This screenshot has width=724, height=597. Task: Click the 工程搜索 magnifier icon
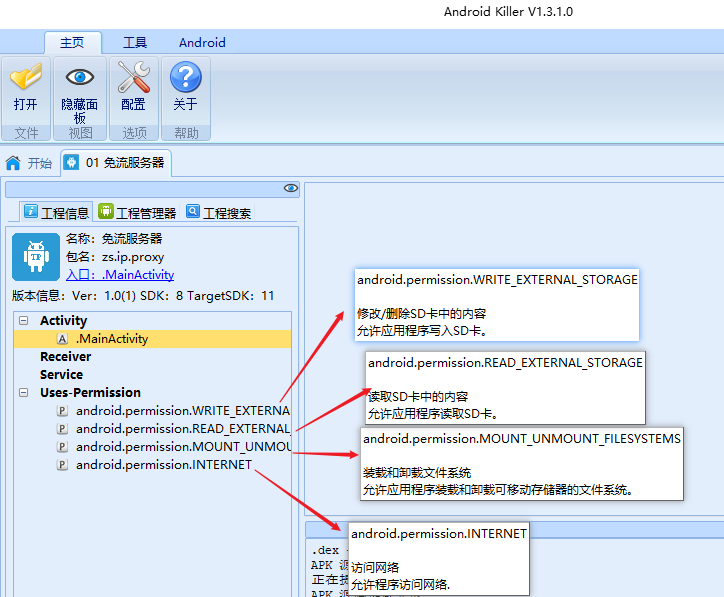[193, 211]
